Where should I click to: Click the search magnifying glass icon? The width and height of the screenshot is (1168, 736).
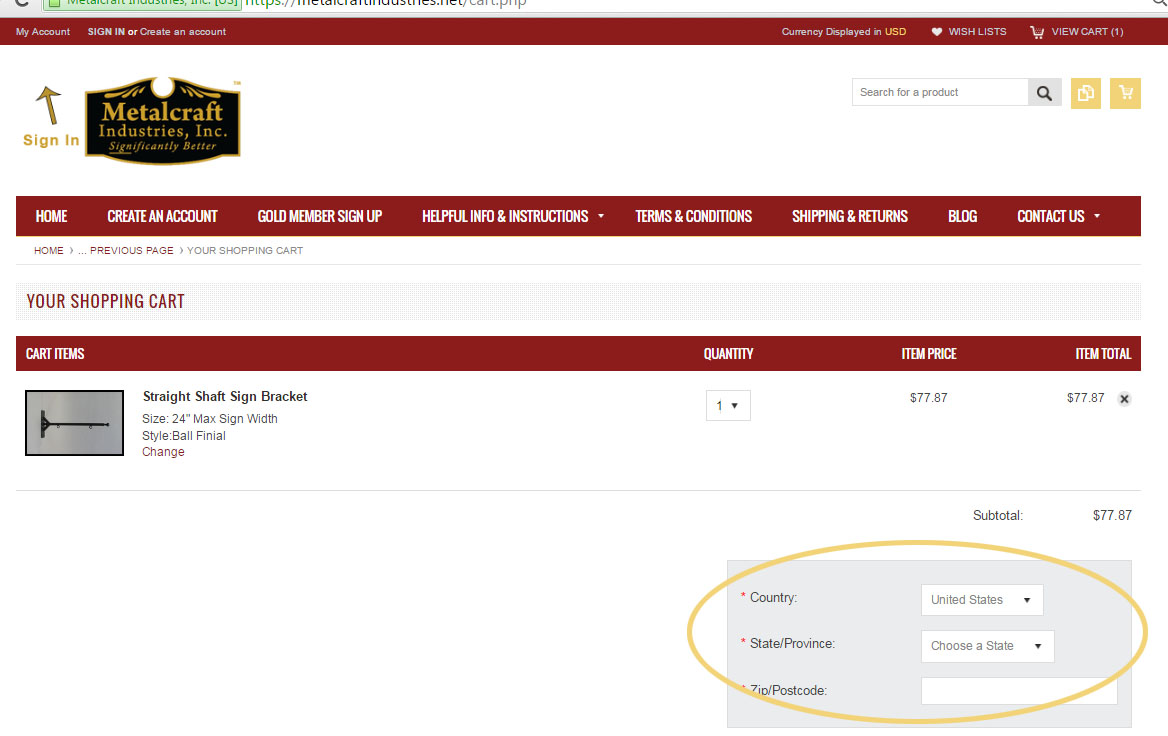pyautogui.click(x=1044, y=93)
